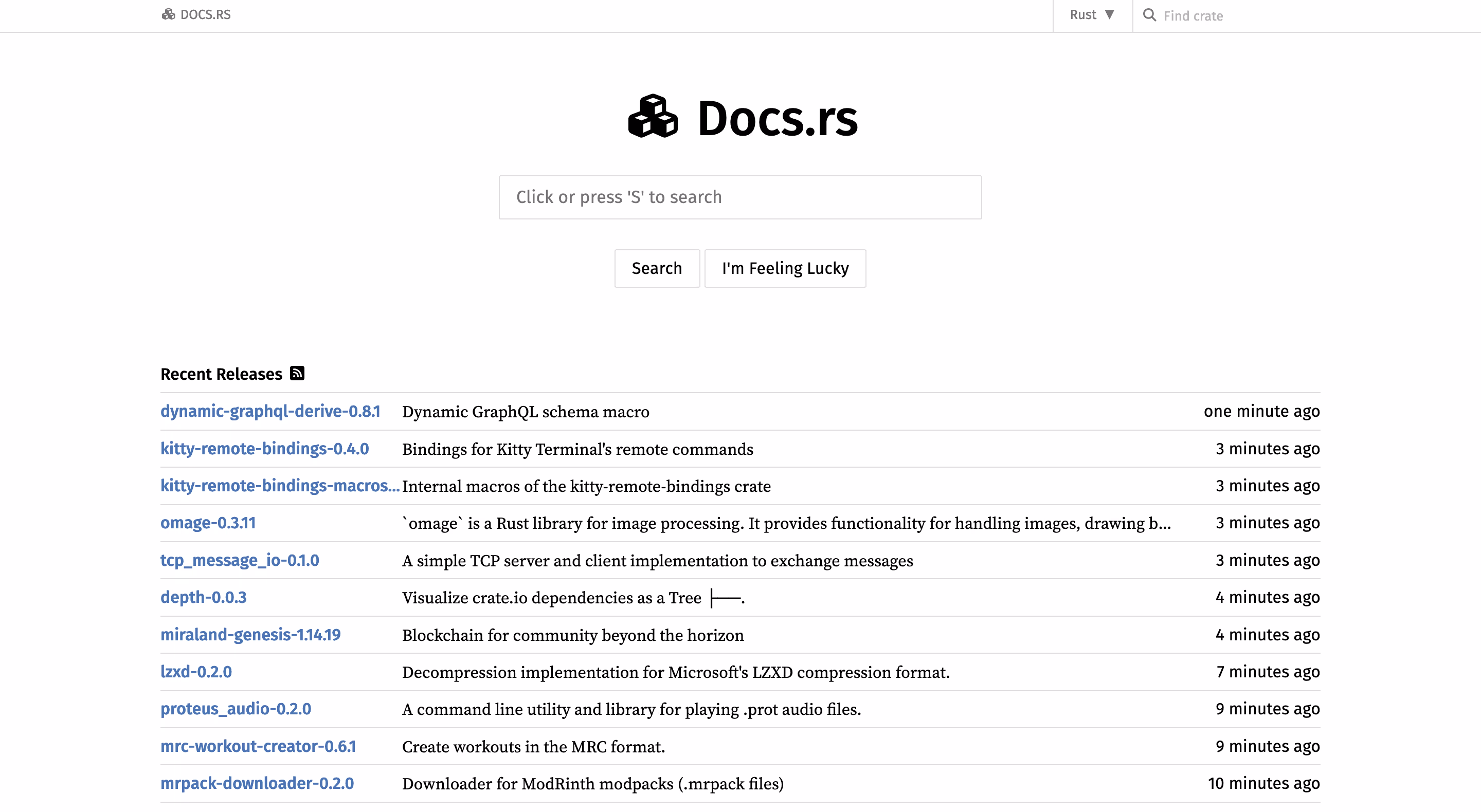Click the magnifier icon beside Find crate
Viewport: 1481px width, 812px height.
[1149, 15]
